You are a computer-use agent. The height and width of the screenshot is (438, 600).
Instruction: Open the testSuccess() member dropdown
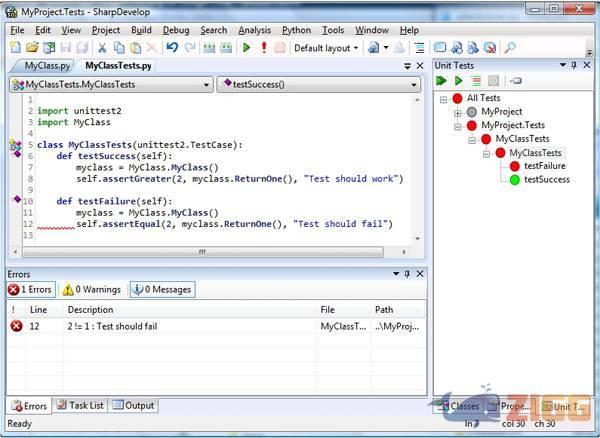coord(318,85)
